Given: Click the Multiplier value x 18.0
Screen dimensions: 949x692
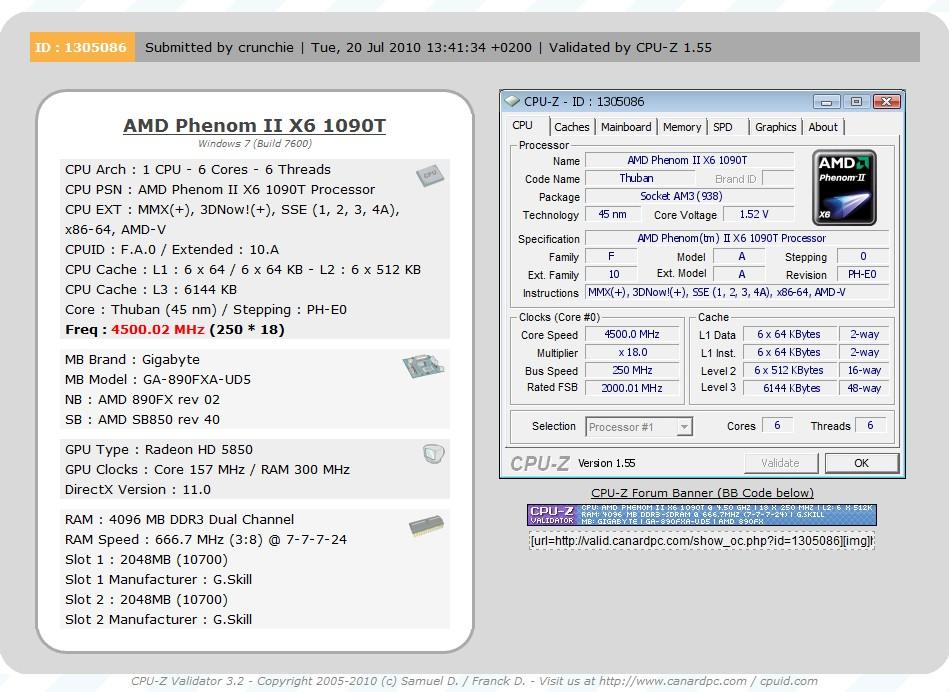Looking at the screenshot, I should tap(632, 352).
